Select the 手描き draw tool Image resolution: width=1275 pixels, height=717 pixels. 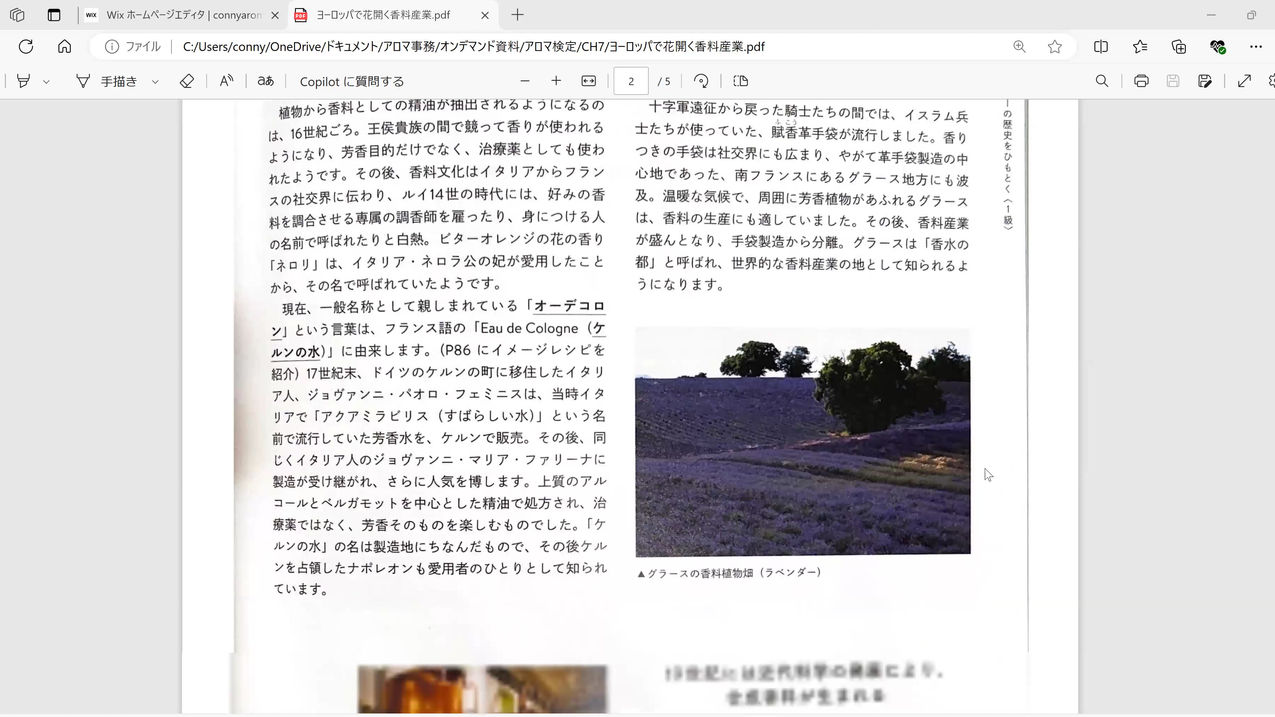(x=108, y=81)
